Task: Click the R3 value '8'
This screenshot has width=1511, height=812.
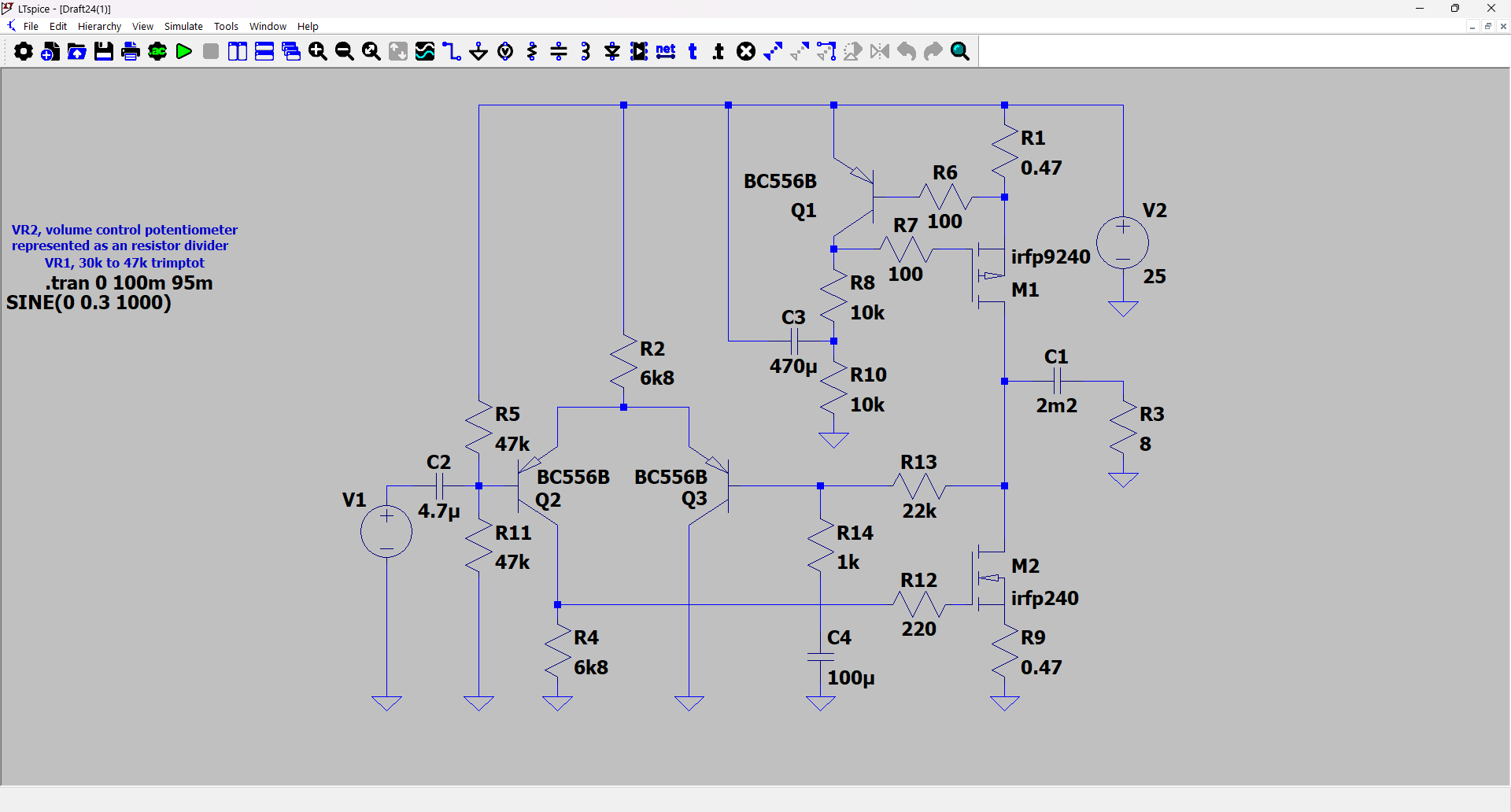Action: [1145, 445]
